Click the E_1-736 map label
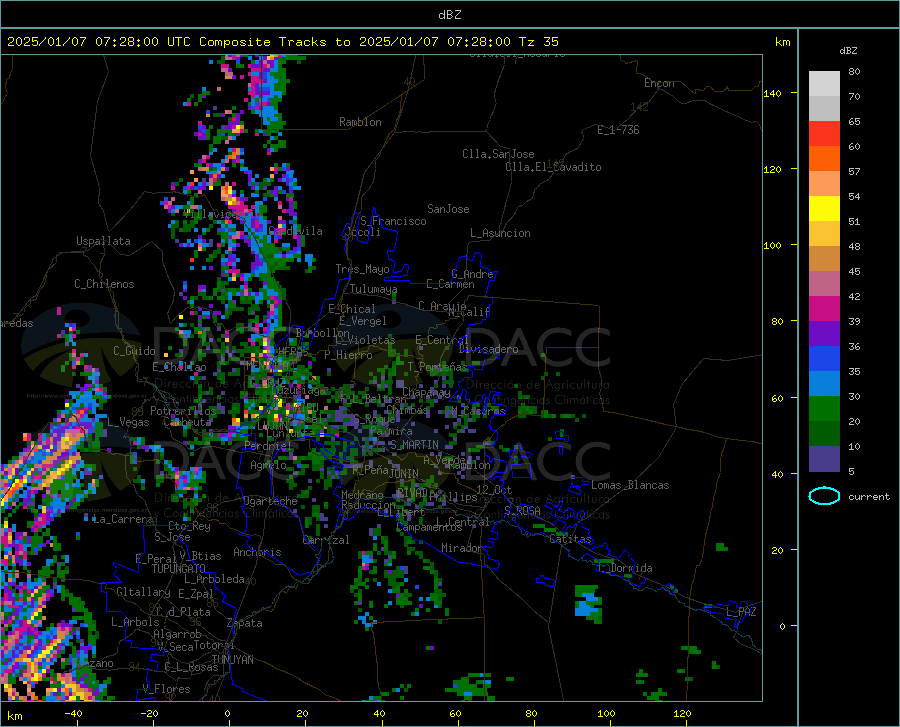The height and width of the screenshot is (727, 900). click(618, 130)
